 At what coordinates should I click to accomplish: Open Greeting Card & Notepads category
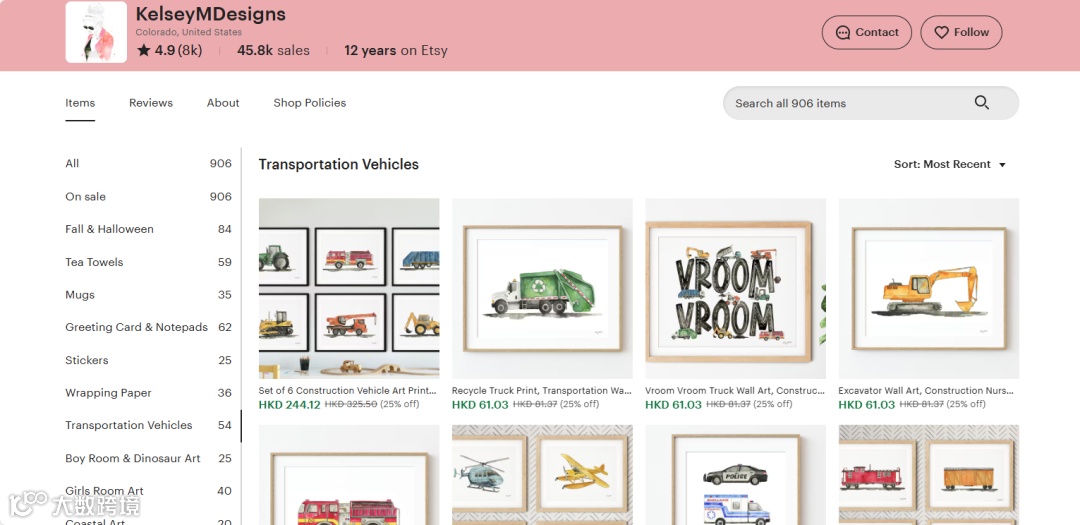pos(136,327)
